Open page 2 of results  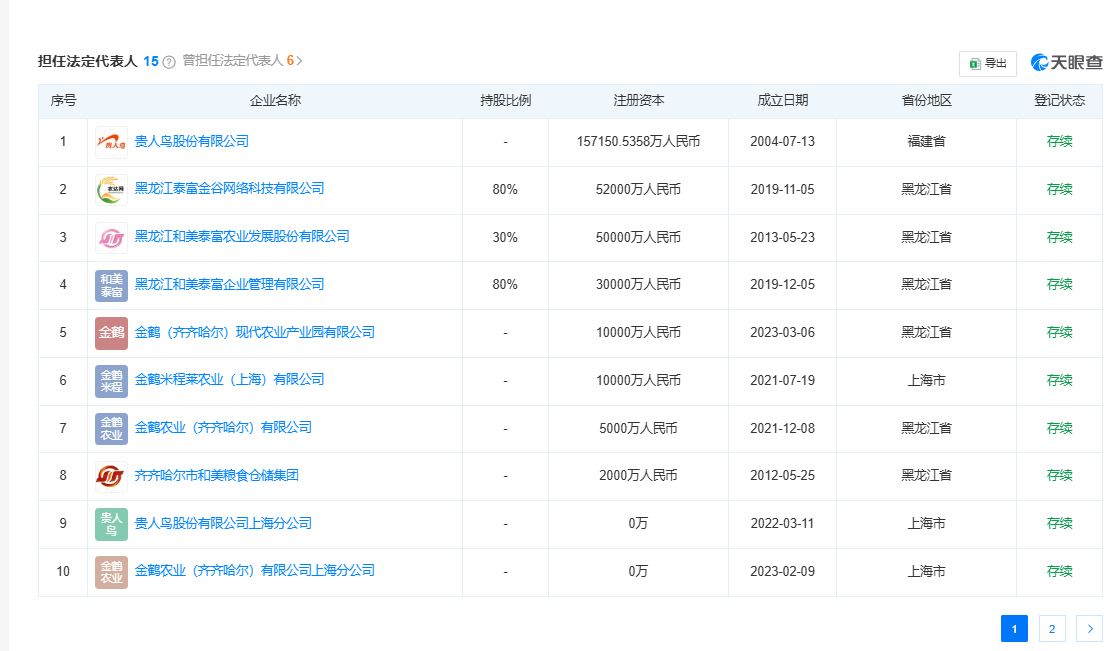click(1051, 629)
